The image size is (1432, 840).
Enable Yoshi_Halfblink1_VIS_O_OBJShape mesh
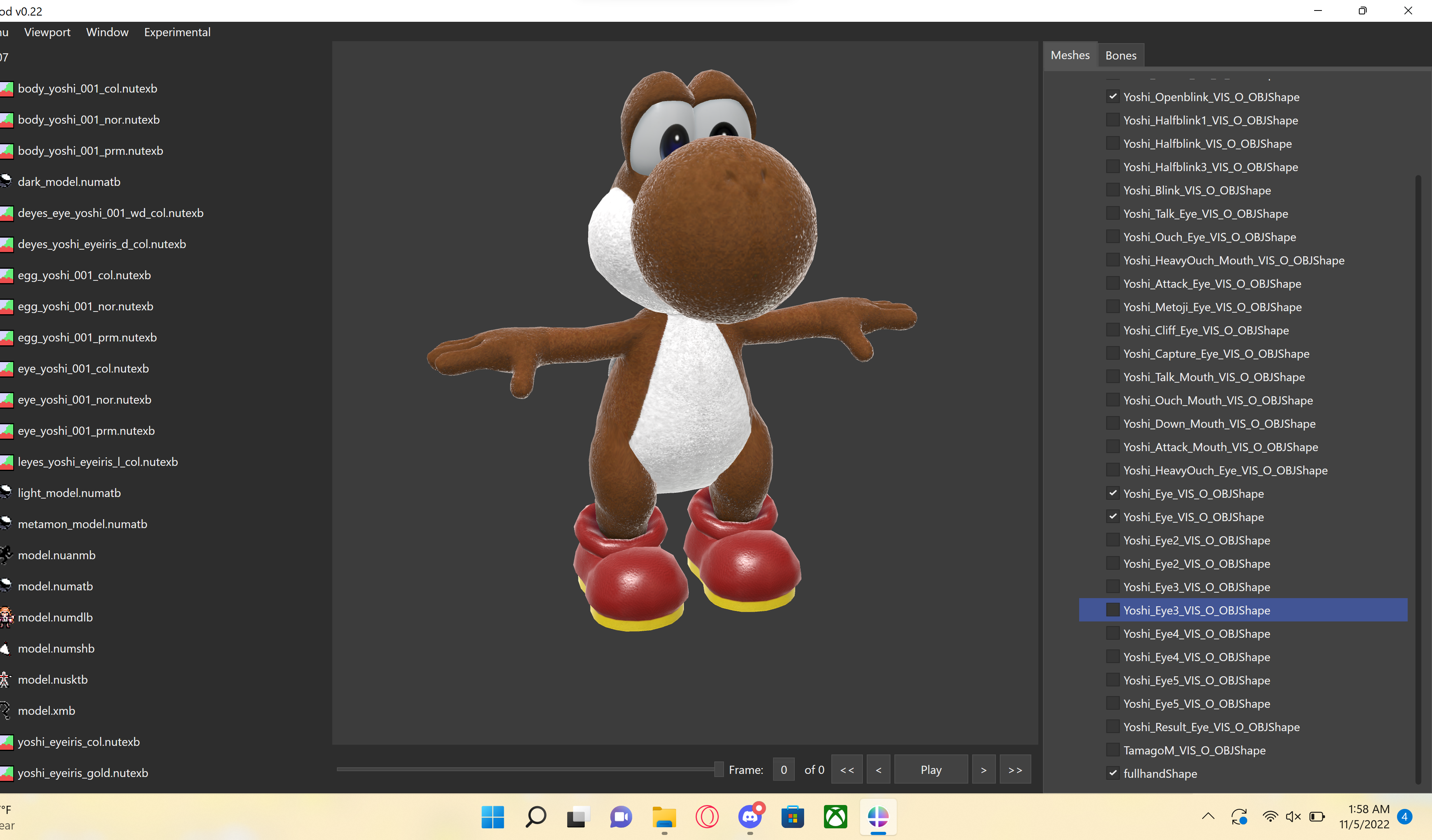pos(1113,120)
